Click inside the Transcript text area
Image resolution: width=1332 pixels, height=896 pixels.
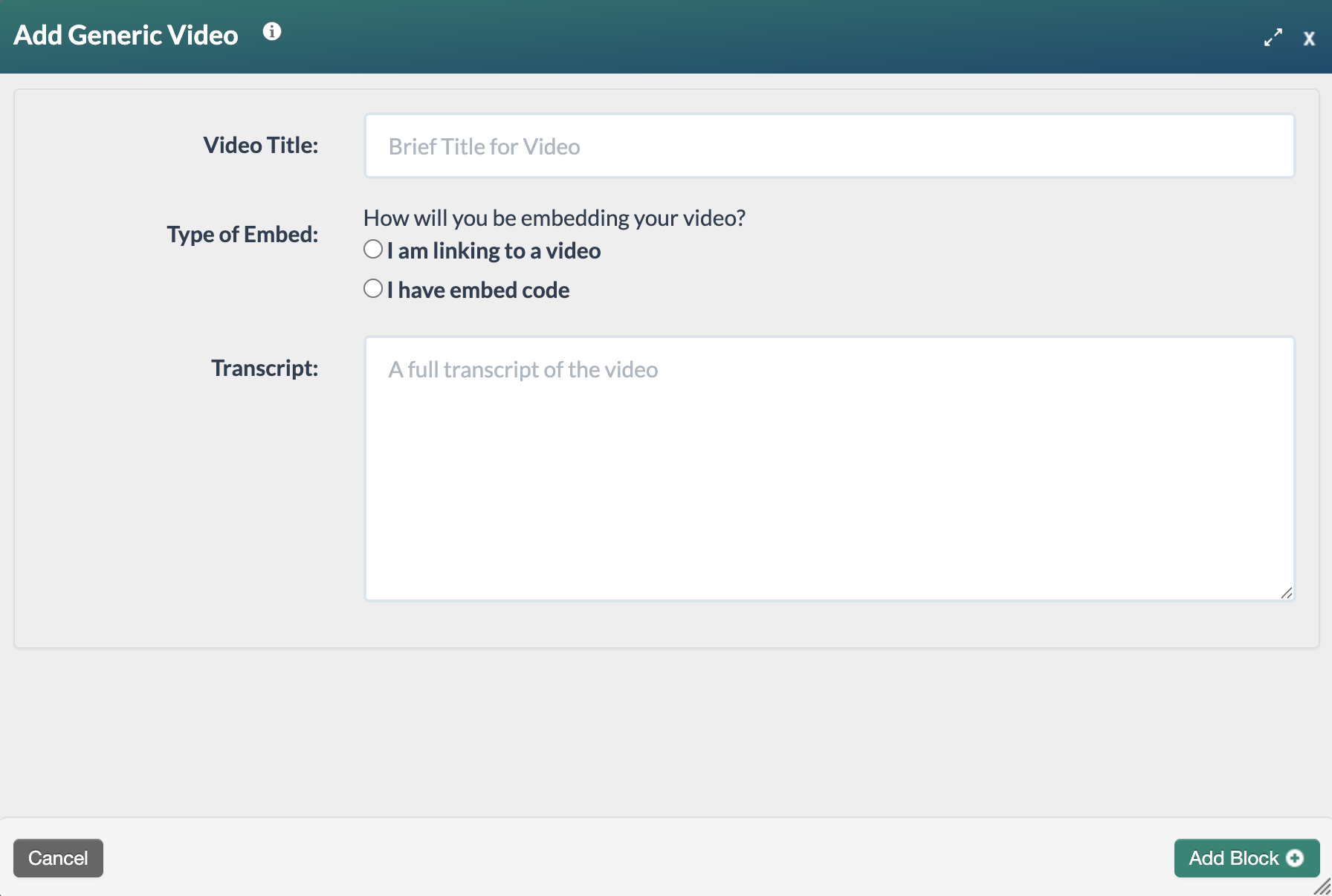point(829,469)
